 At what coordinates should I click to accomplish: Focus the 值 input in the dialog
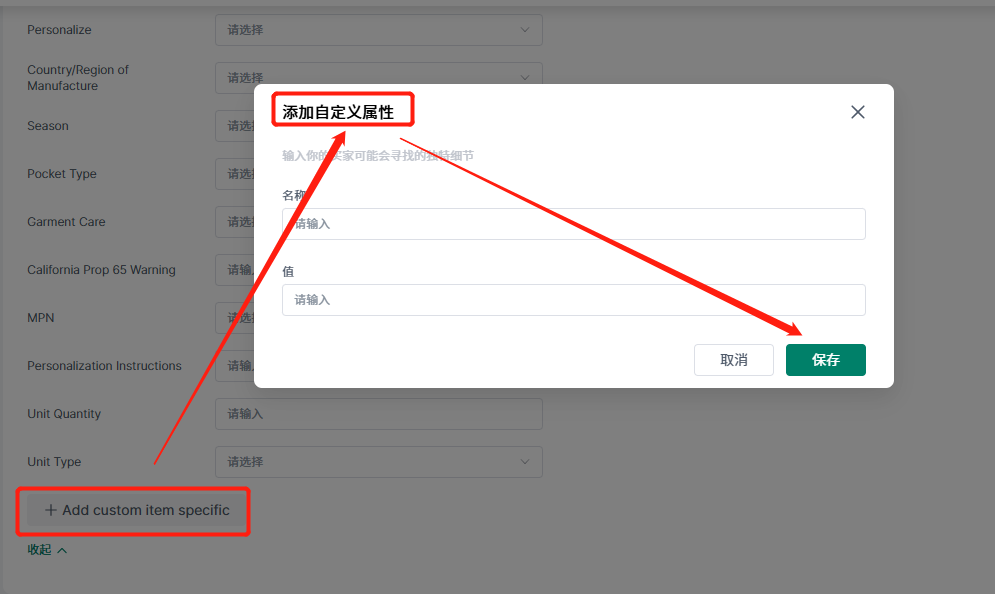click(x=573, y=300)
